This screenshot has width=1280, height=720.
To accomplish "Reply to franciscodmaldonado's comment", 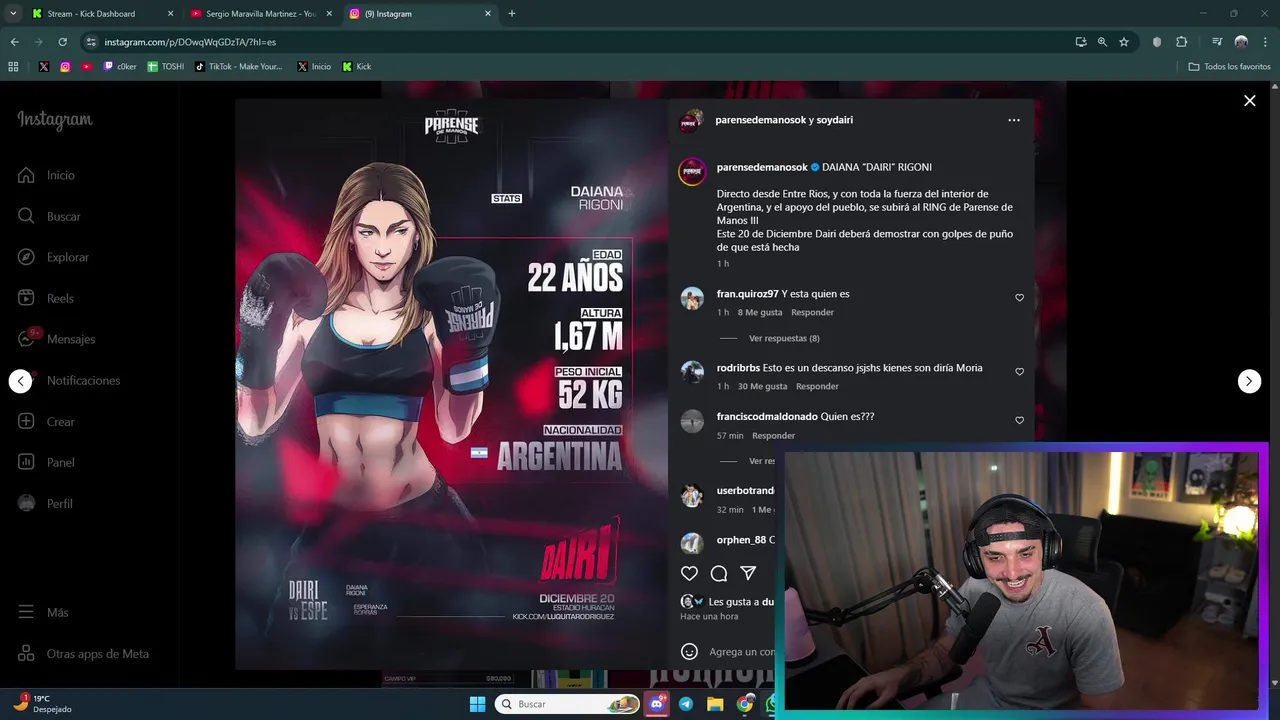I will pos(773,436).
